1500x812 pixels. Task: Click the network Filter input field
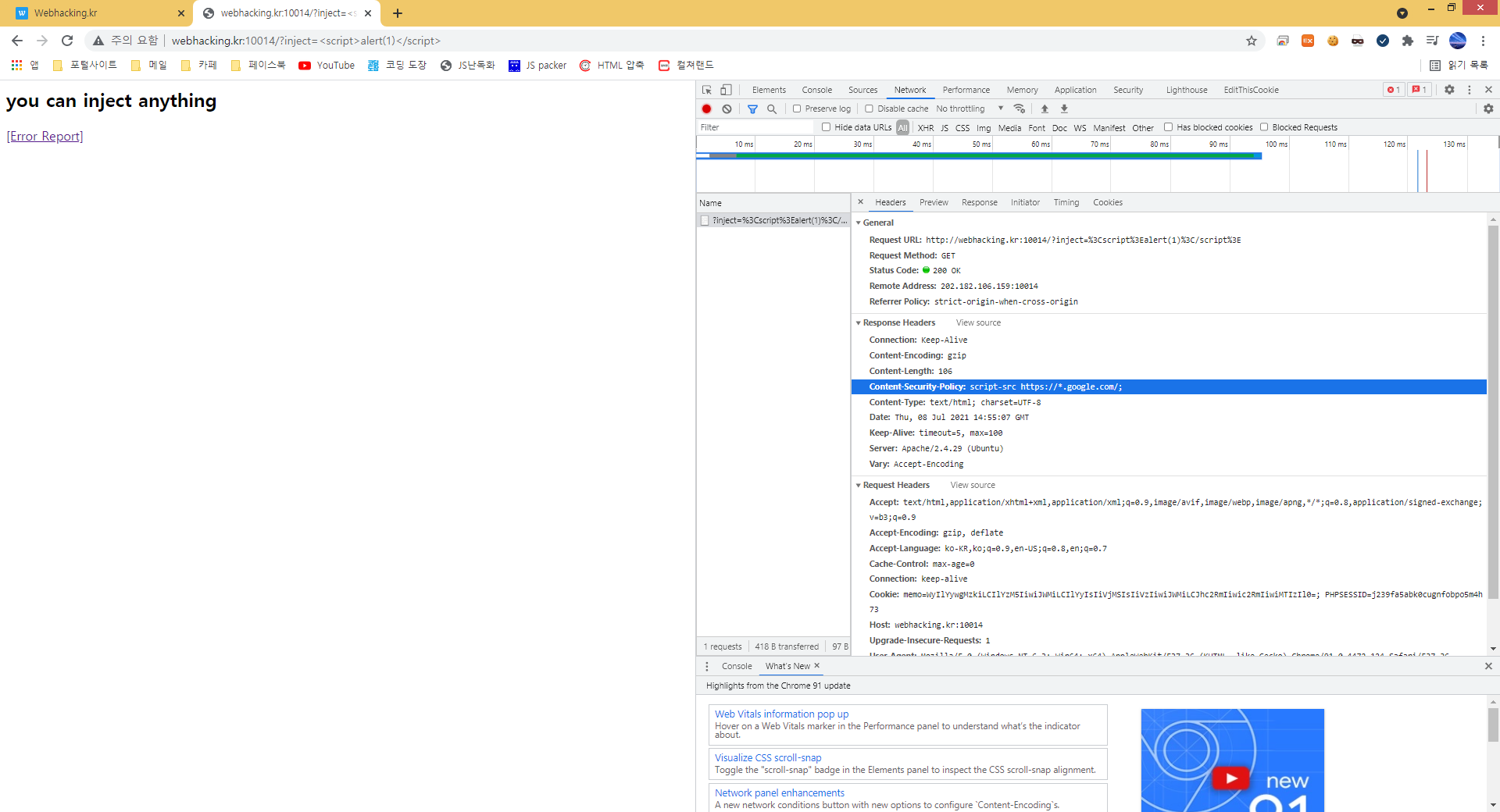coord(754,127)
